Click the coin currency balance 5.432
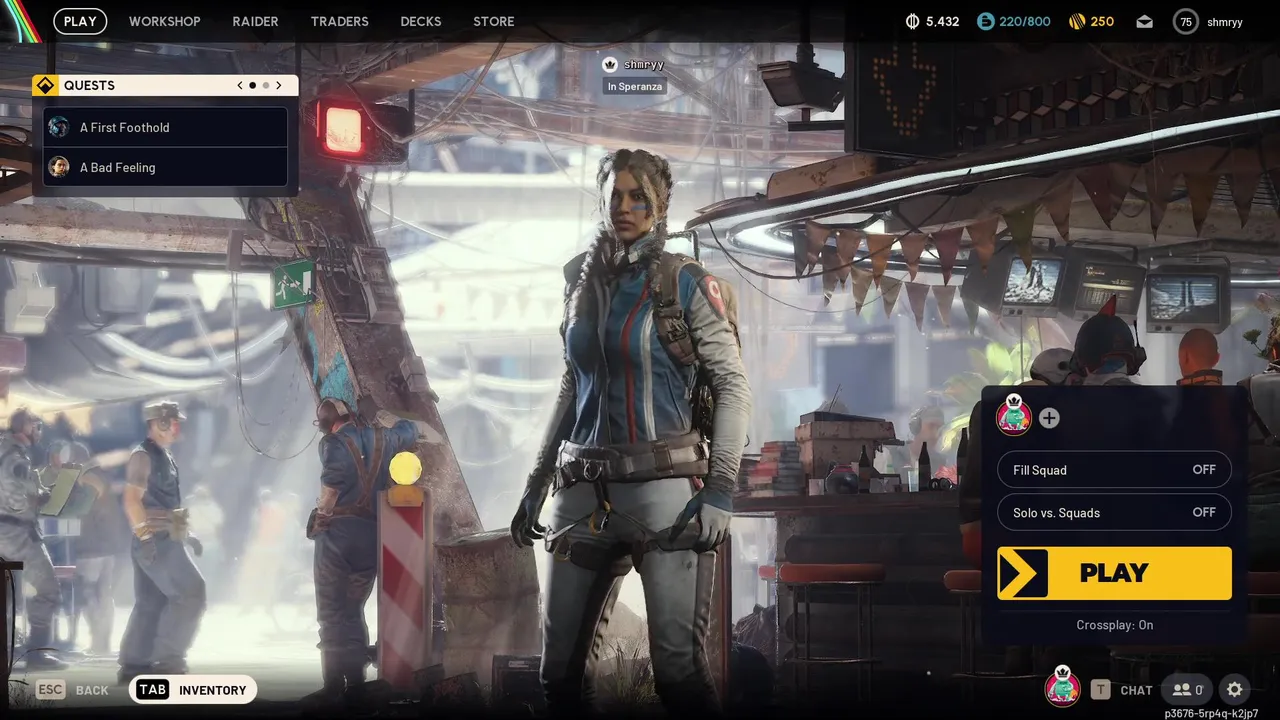1280x720 pixels. point(932,21)
